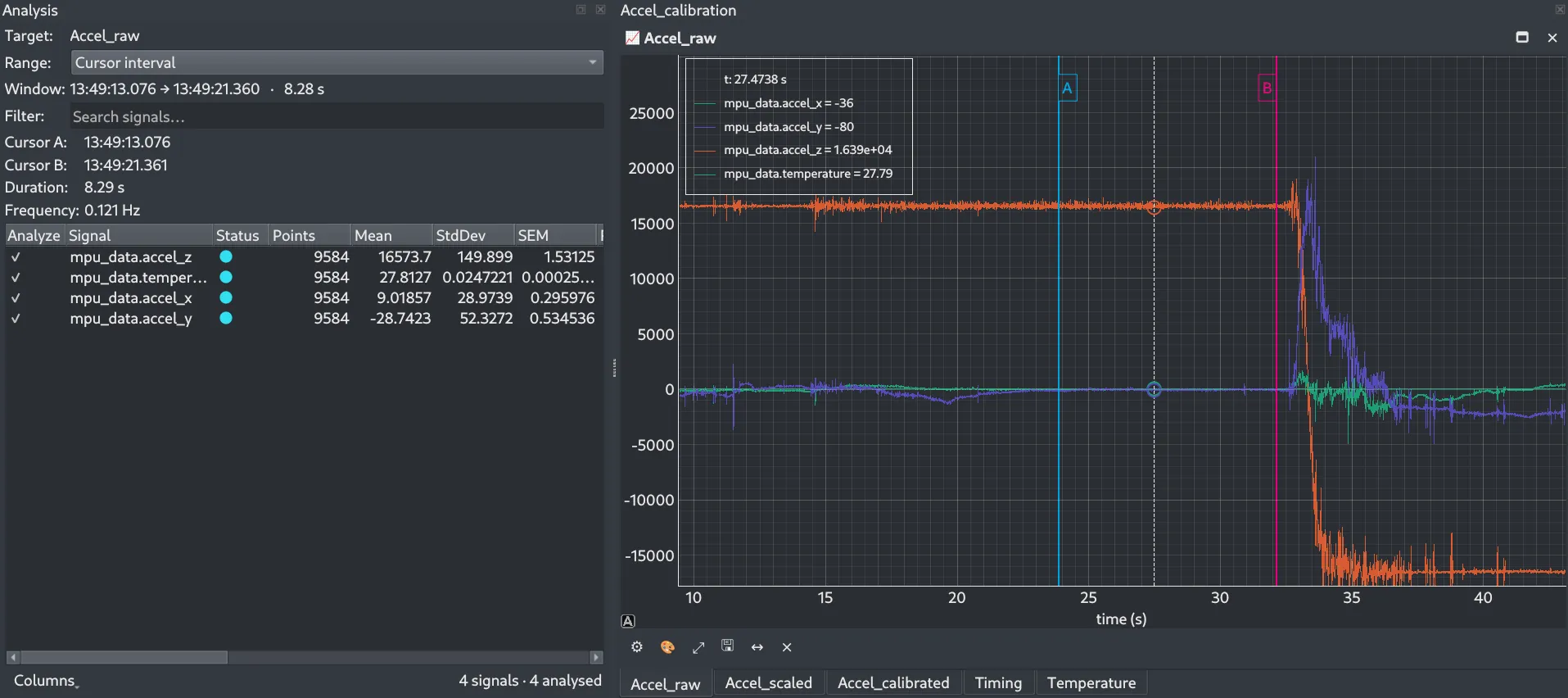This screenshot has width=1568, height=698.
Task: Click status dot of mpu_data.accel_y
Action: tap(226, 318)
